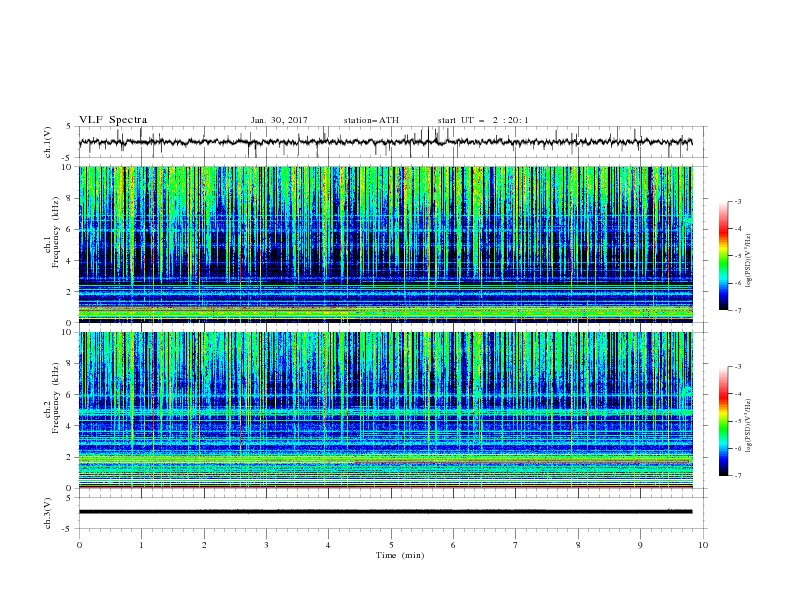The image size is (792, 612).
Task: Click the Time (min) axis label
Action: (400, 555)
